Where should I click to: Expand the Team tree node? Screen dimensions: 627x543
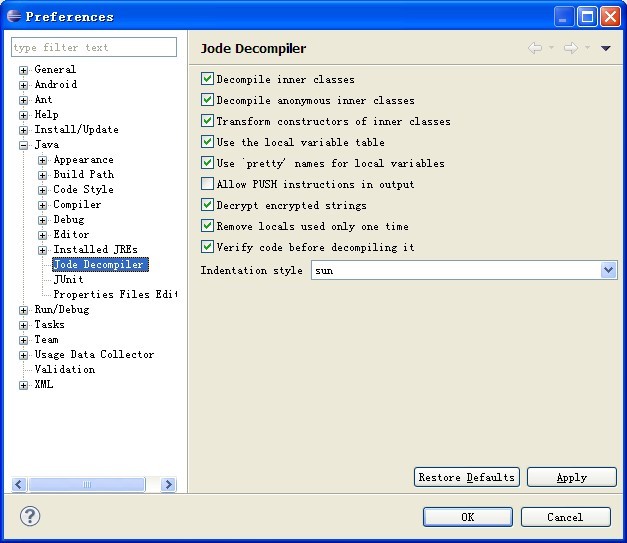(24, 340)
